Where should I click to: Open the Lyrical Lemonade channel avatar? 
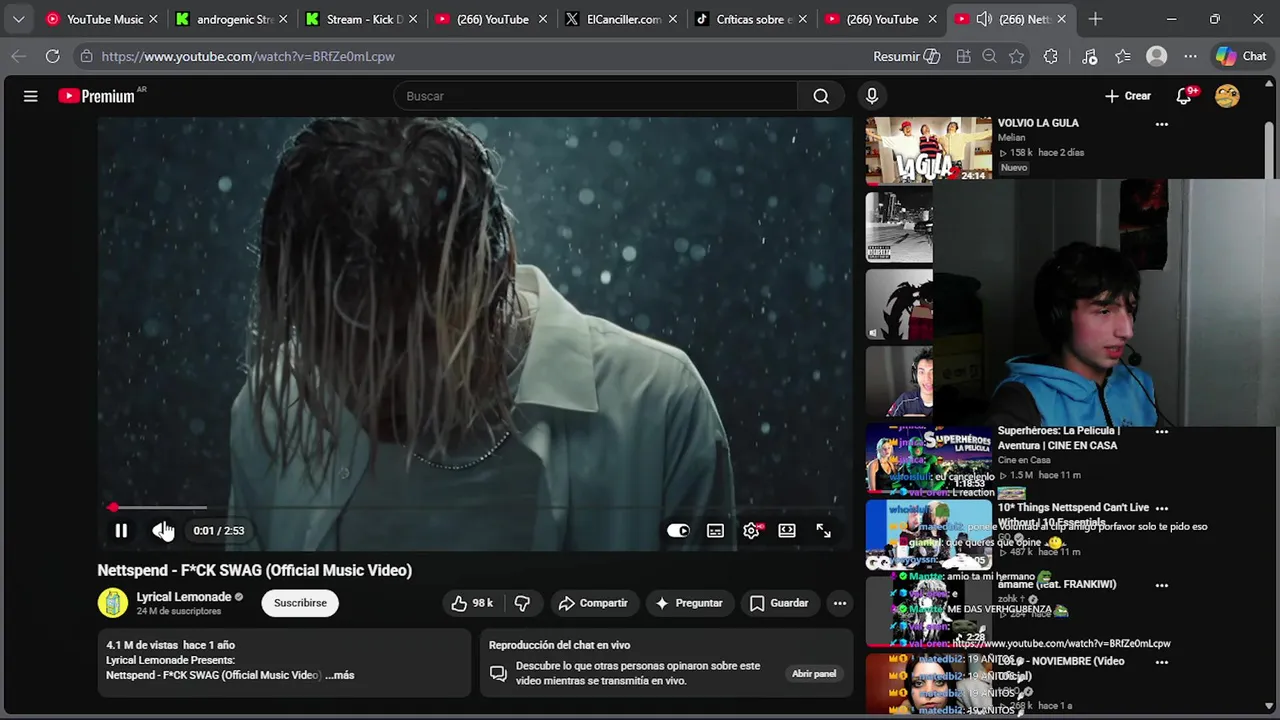tap(113, 603)
